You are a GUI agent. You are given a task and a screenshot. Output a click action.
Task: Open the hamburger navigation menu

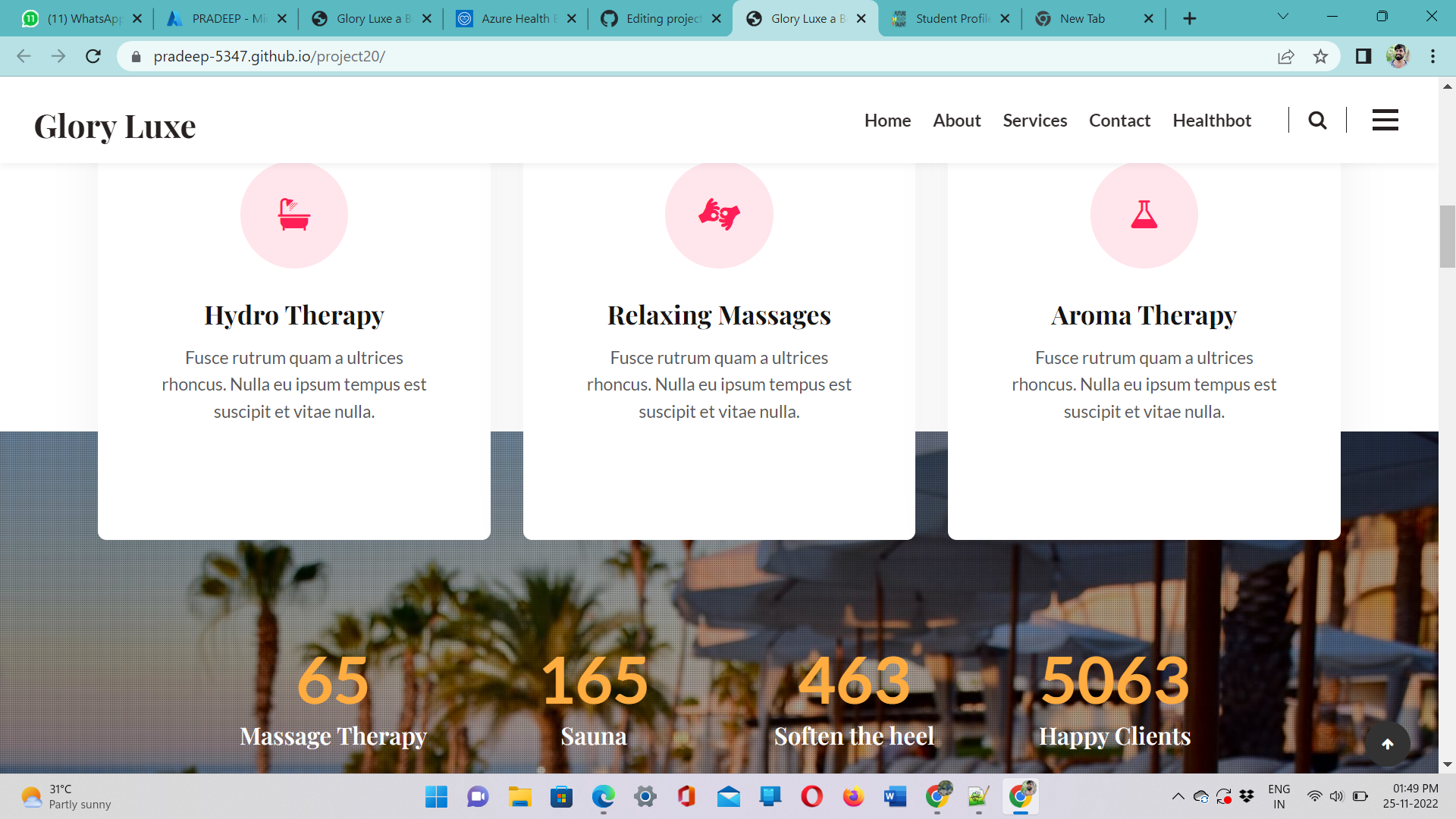1385,120
